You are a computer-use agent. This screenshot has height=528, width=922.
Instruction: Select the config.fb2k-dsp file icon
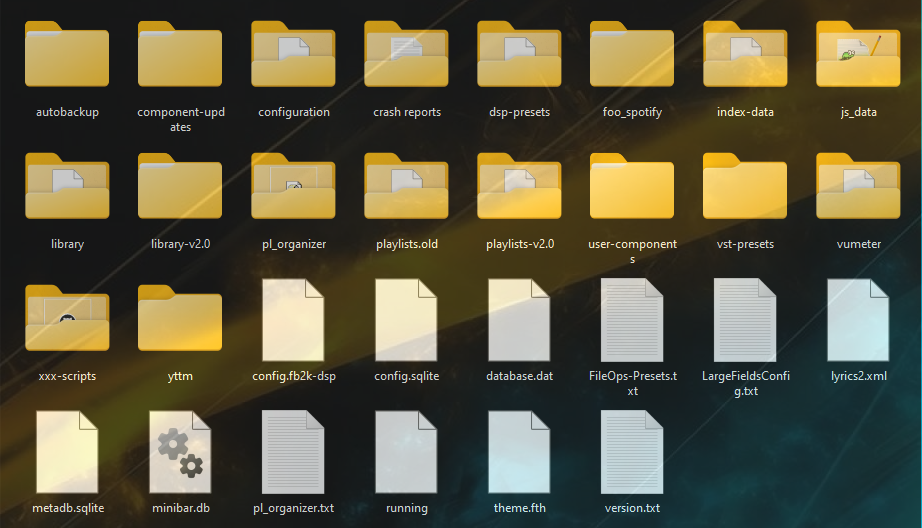(x=293, y=320)
